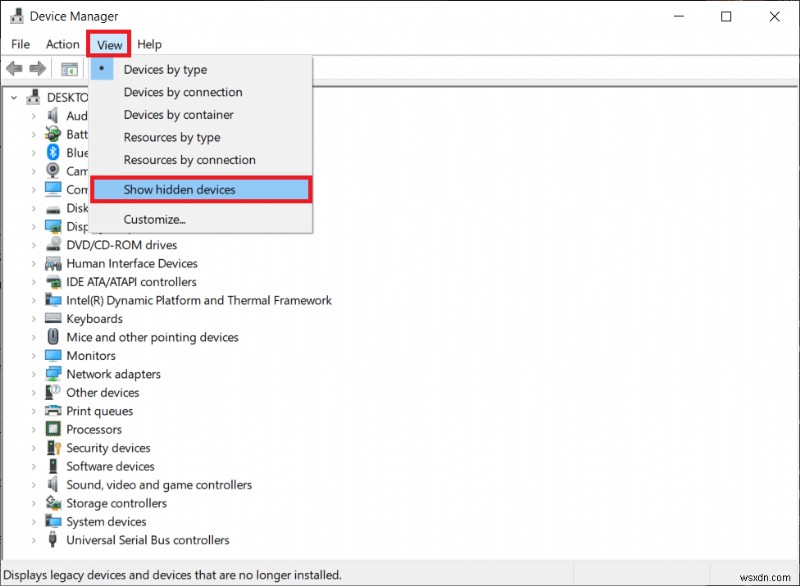Viewport: 800px width, 586px height.
Task: Open the Customize... dialog
Action: coord(201,219)
